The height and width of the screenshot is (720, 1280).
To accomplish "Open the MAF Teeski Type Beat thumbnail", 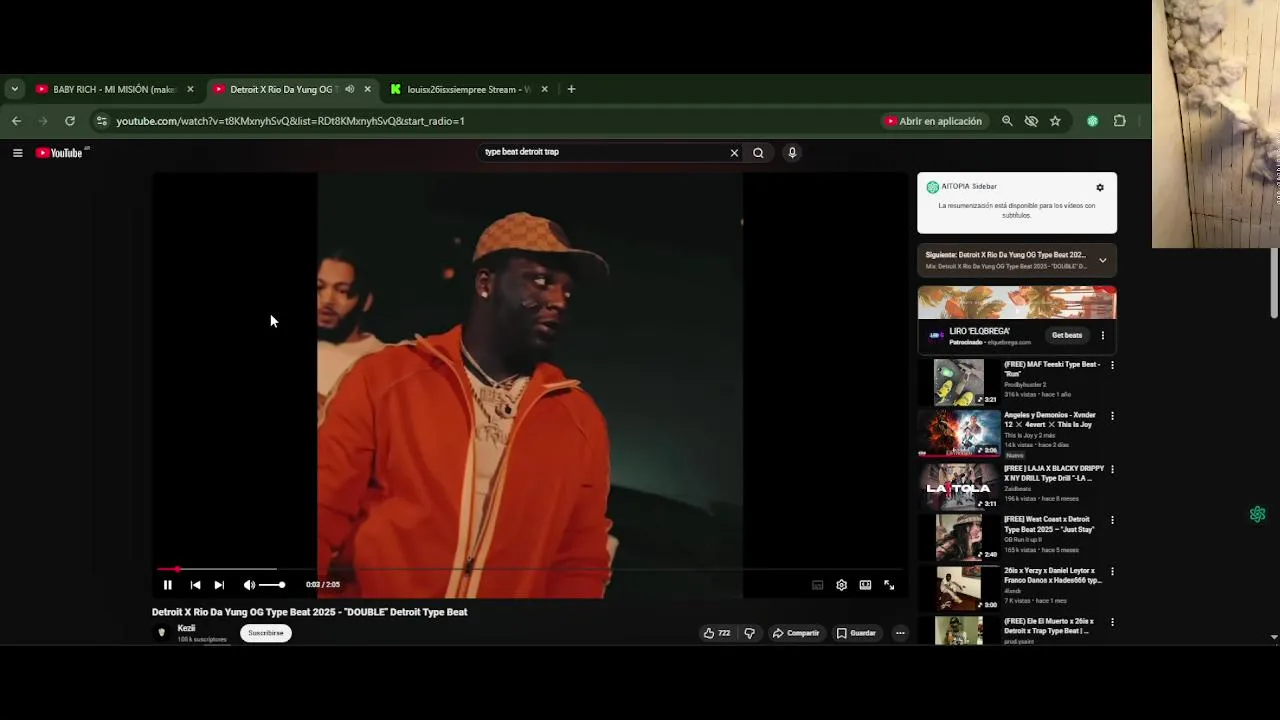I will [959, 383].
